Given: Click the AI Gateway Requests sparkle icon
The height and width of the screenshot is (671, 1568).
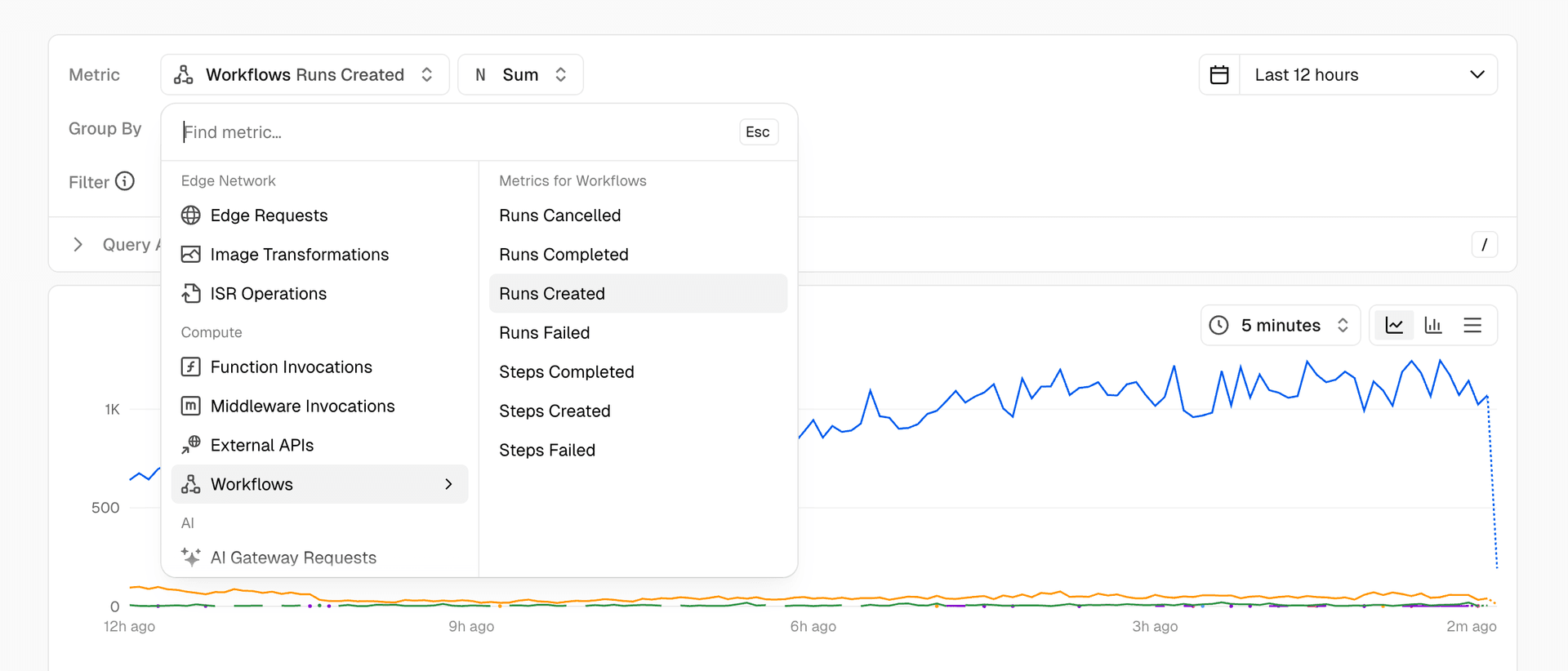Looking at the screenshot, I should [x=190, y=558].
